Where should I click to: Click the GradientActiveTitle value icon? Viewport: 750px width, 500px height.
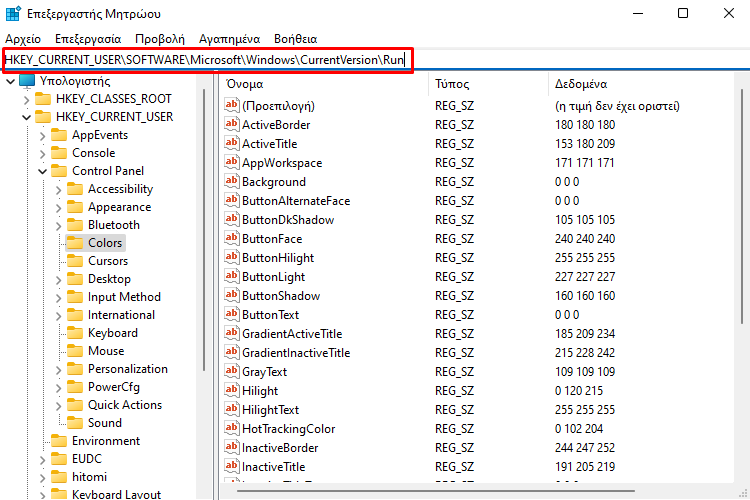232,333
